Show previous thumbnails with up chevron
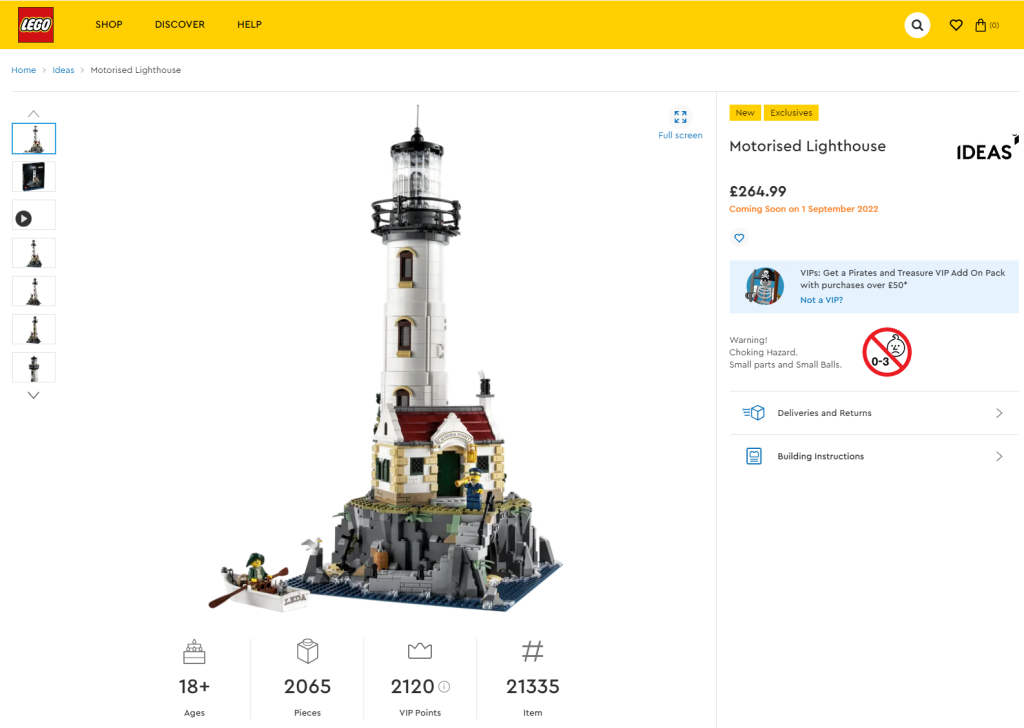The width and height of the screenshot is (1024, 728). coord(33,114)
